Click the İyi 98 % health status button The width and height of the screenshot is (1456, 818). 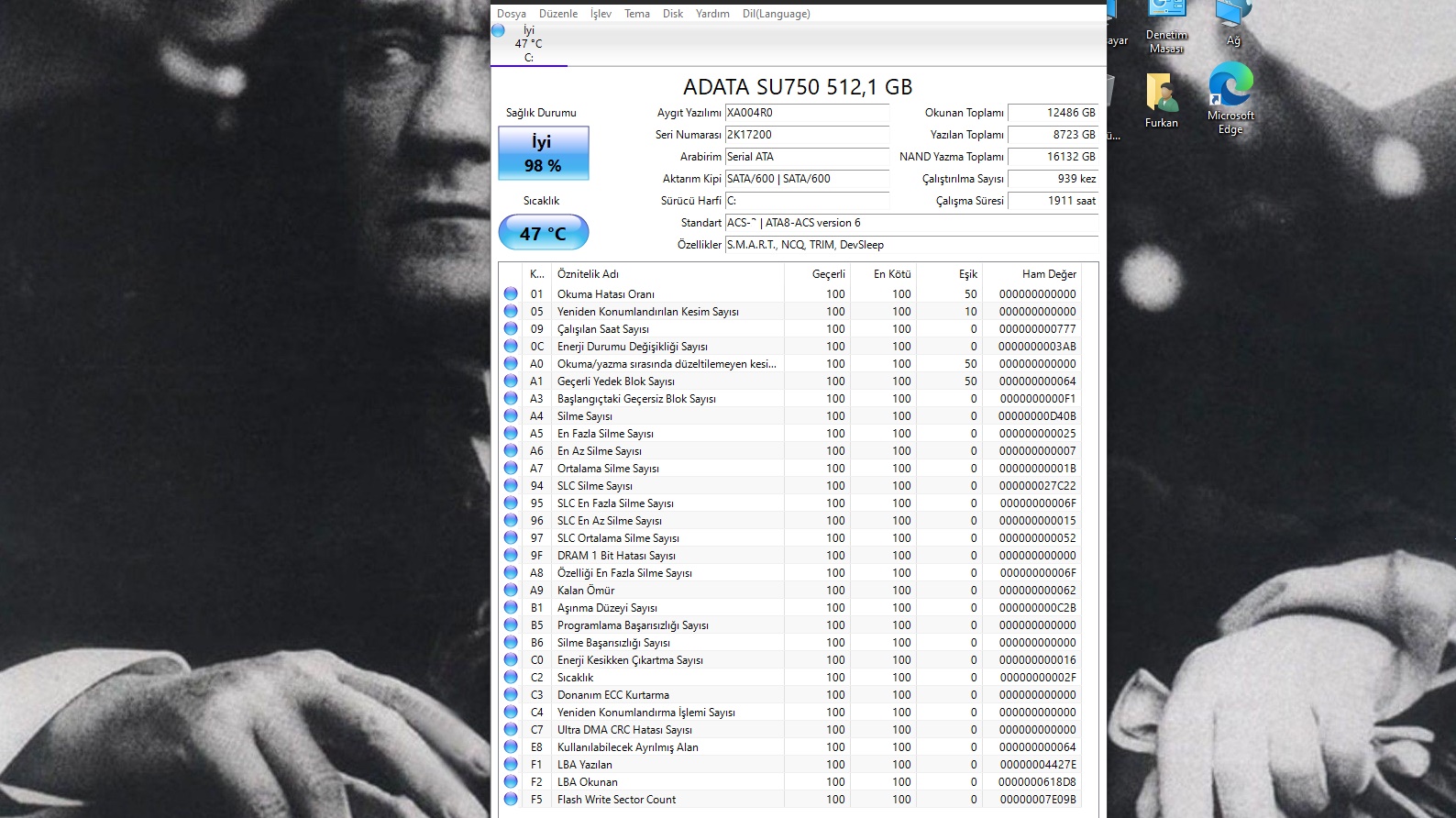543,153
